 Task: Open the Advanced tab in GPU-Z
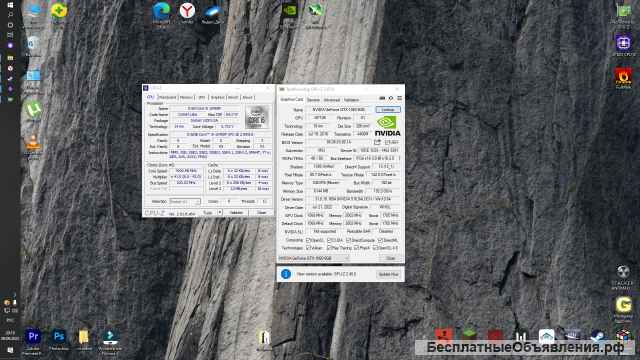click(x=332, y=100)
